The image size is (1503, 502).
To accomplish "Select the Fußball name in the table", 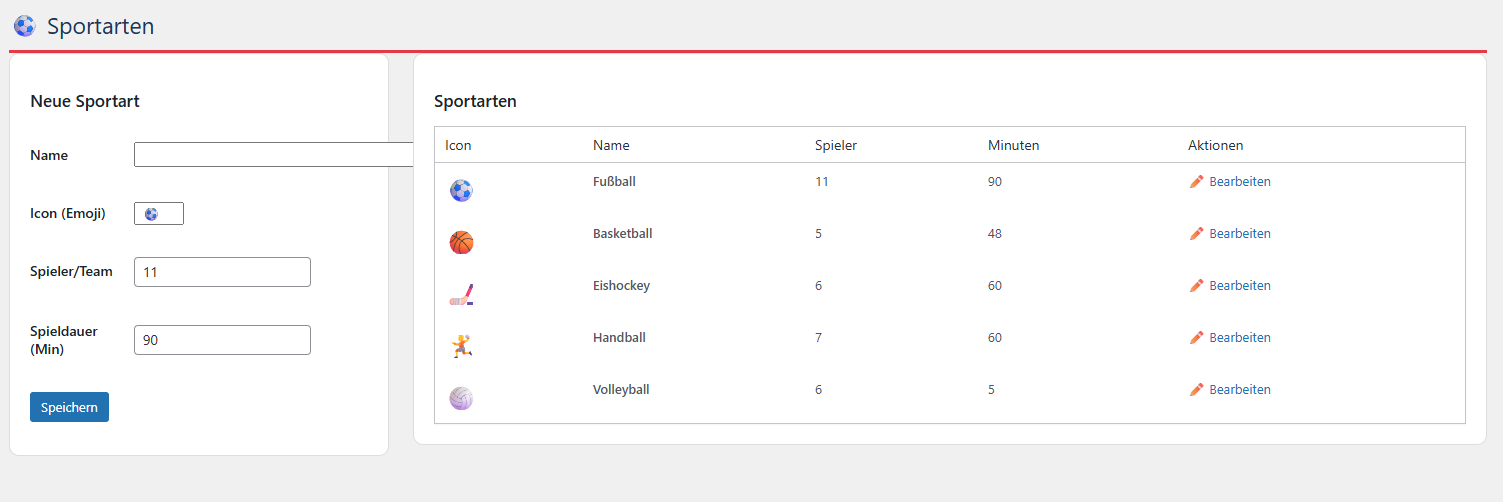I will coord(614,182).
